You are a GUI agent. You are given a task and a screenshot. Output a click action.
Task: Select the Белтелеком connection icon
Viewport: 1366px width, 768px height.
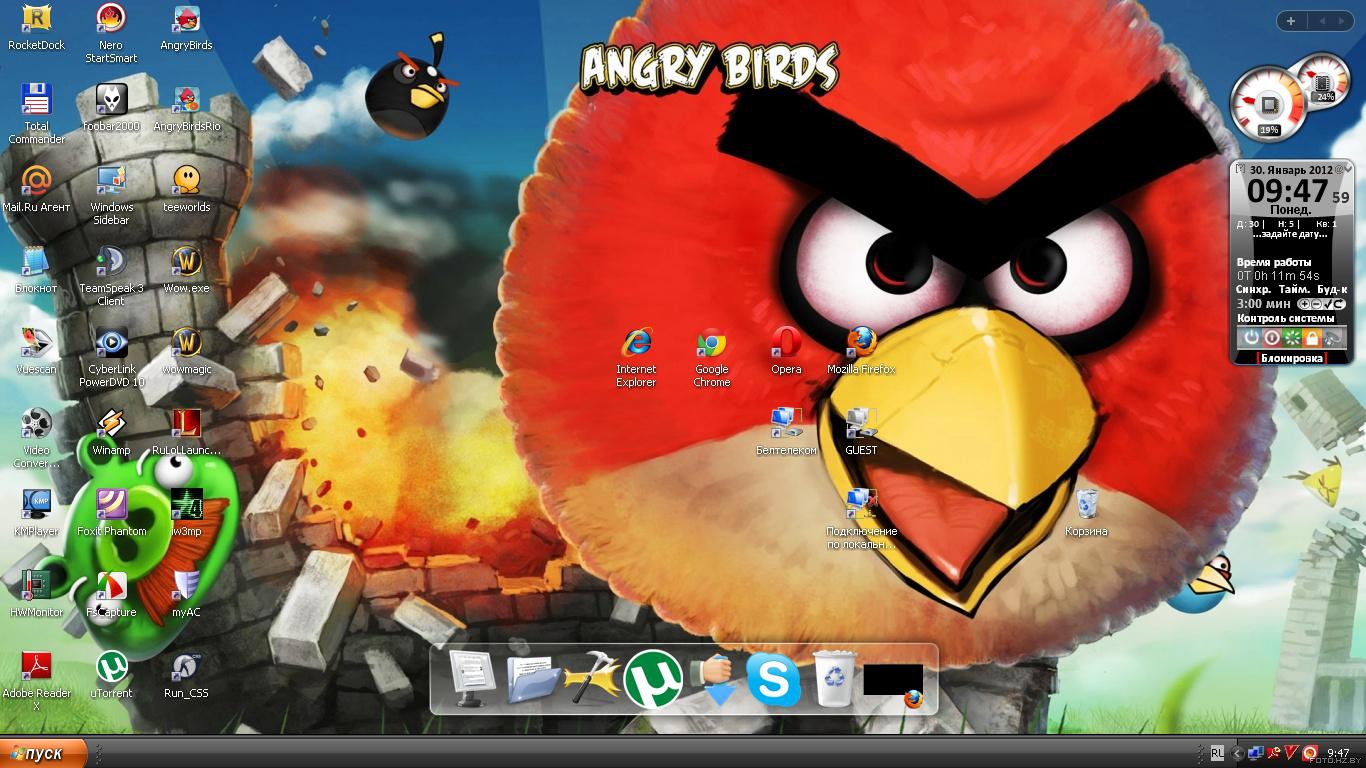pos(786,431)
